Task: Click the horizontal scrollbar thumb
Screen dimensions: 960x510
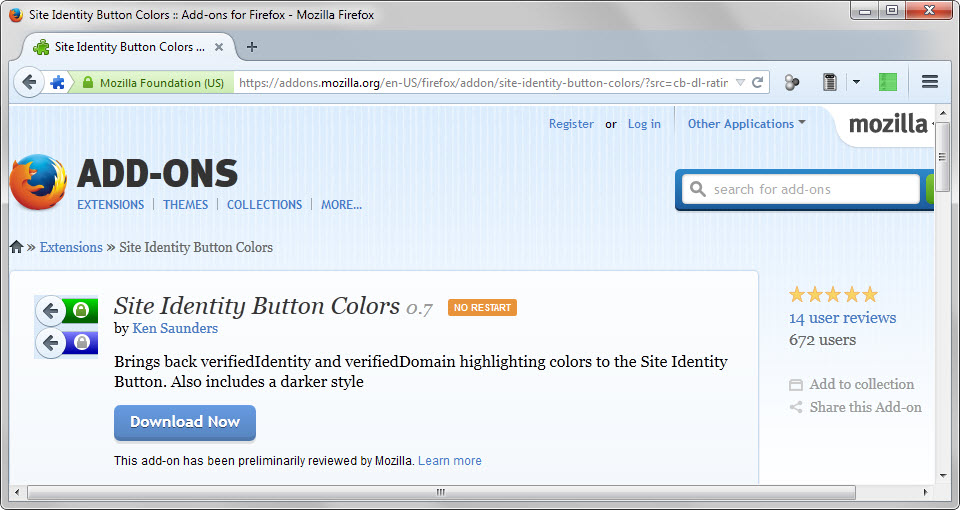Action: point(441,492)
